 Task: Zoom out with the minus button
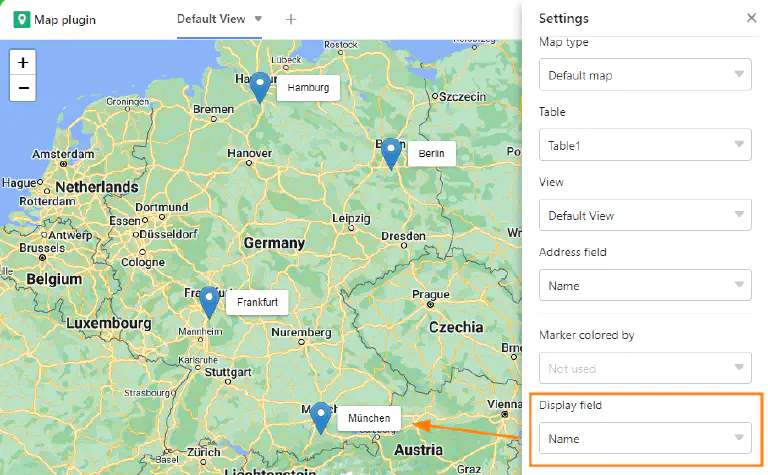pyautogui.click(x=23, y=88)
